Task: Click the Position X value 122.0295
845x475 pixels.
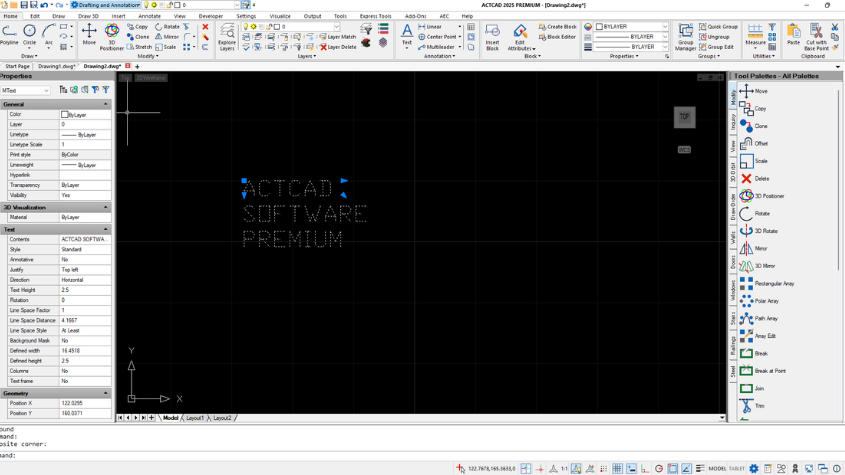Action: (85, 403)
